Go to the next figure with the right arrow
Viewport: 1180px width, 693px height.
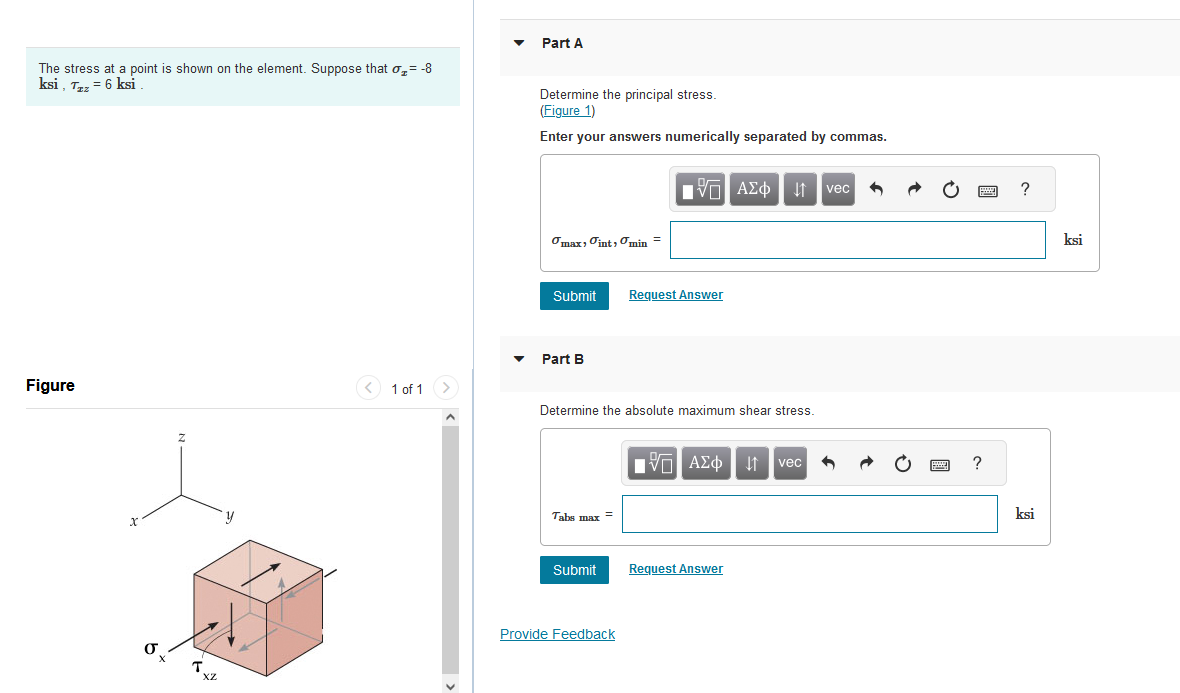[445, 387]
